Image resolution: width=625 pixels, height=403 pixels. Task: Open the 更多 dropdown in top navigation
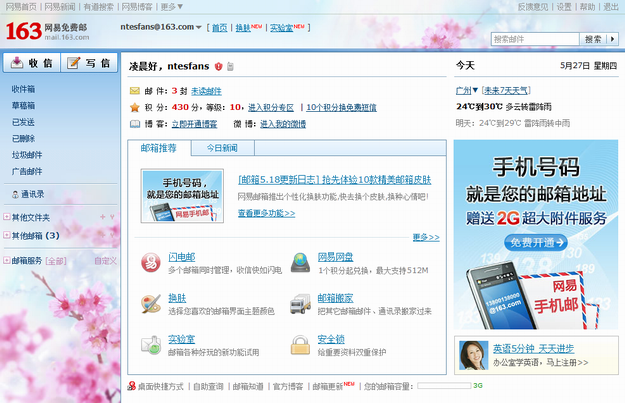tap(172, 7)
